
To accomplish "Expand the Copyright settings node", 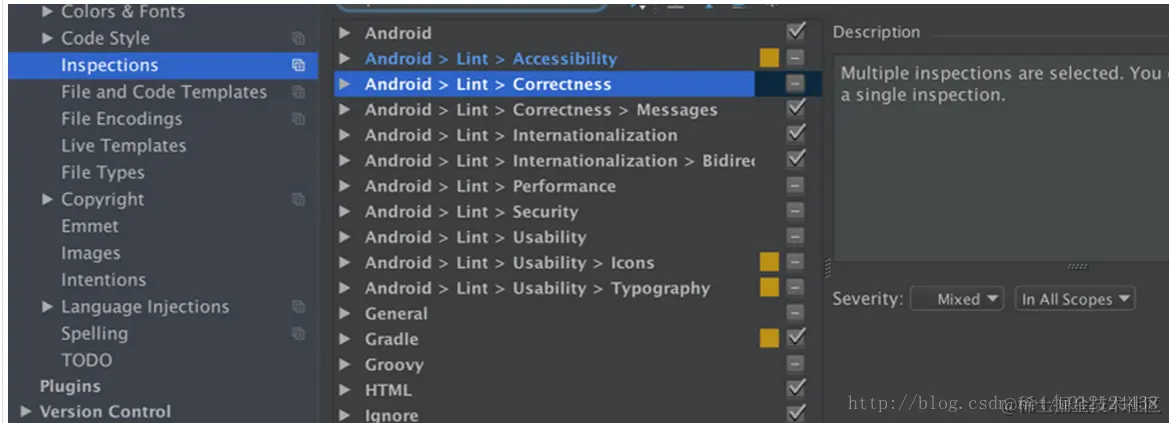I will tap(48, 199).
